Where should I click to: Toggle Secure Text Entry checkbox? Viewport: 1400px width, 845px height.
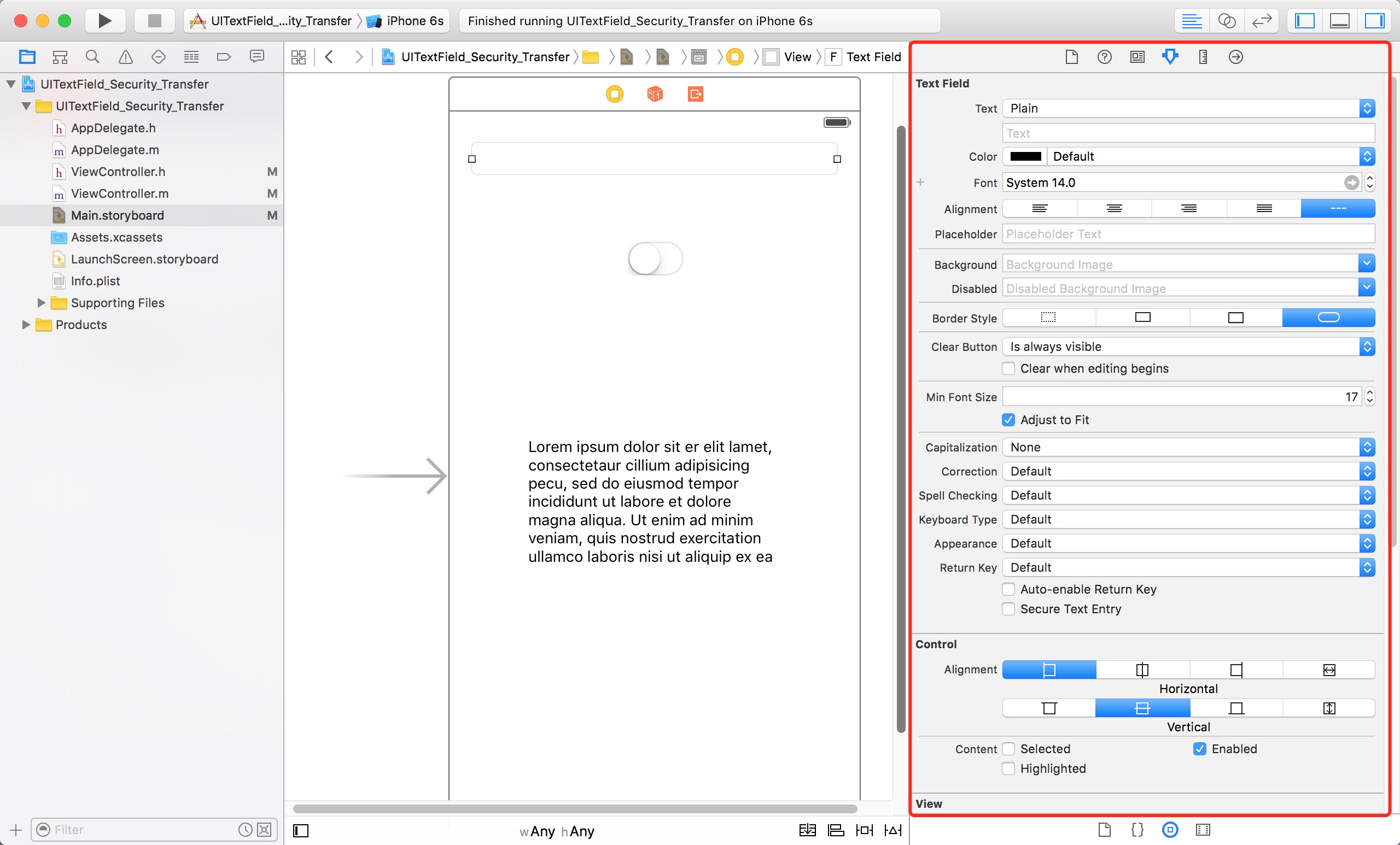point(1008,609)
